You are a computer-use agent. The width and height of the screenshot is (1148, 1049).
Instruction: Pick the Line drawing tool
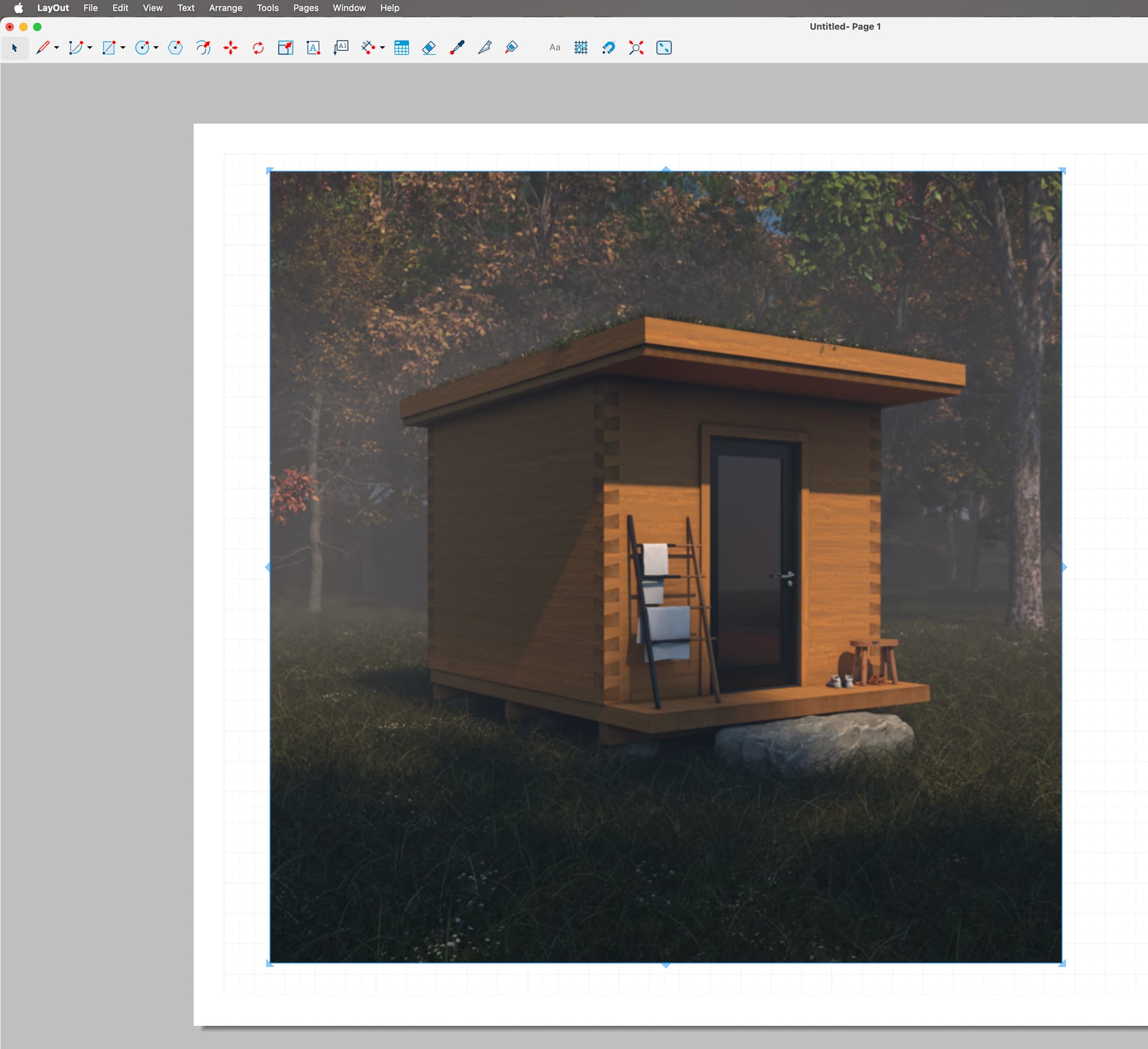44,47
